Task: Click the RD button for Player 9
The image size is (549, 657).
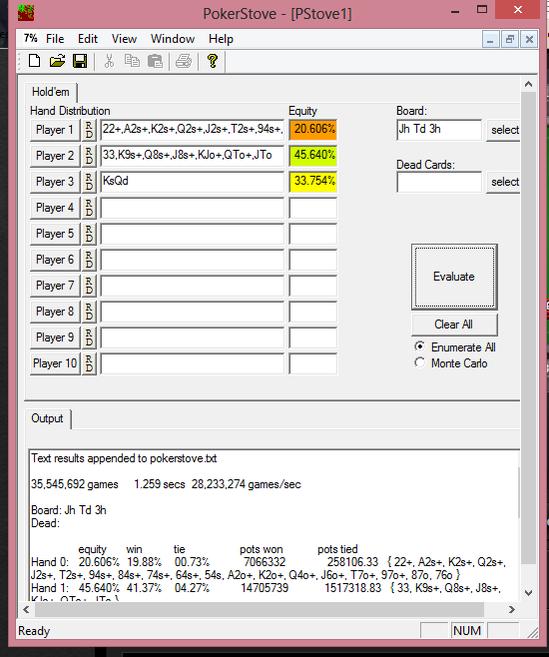Action: pyautogui.click(x=89, y=338)
